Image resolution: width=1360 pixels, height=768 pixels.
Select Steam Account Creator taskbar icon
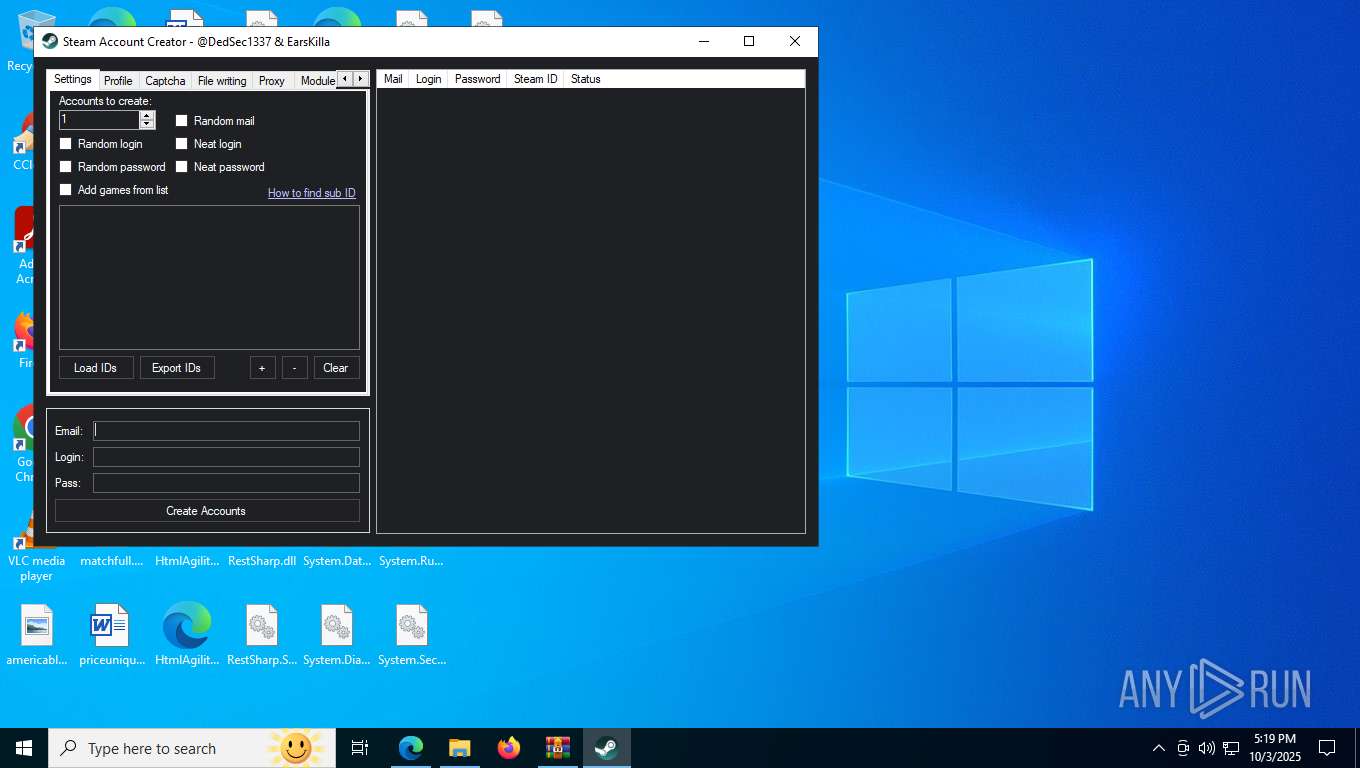click(x=606, y=748)
